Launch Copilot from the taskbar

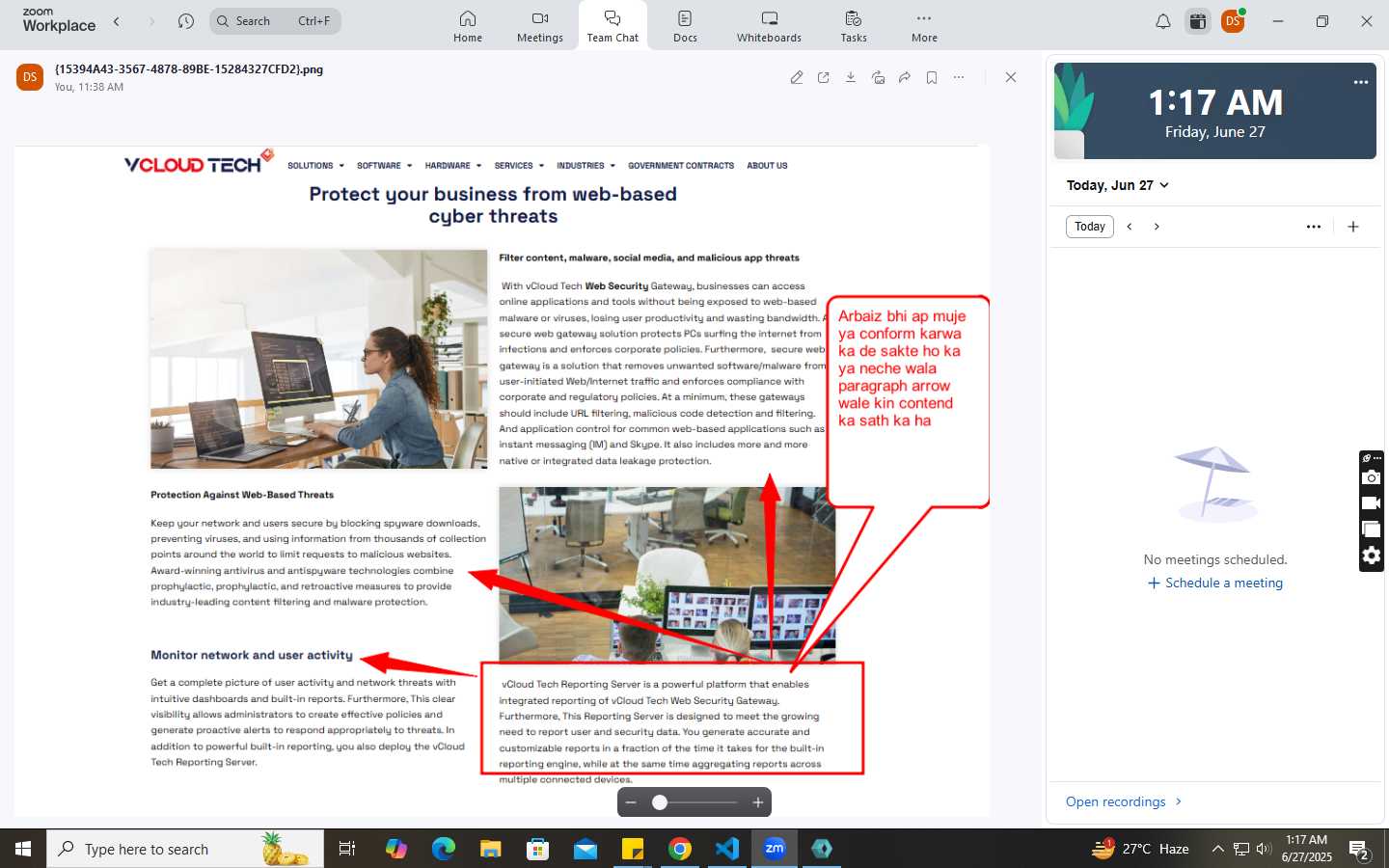pyautogui.click(x=396, y=849)
